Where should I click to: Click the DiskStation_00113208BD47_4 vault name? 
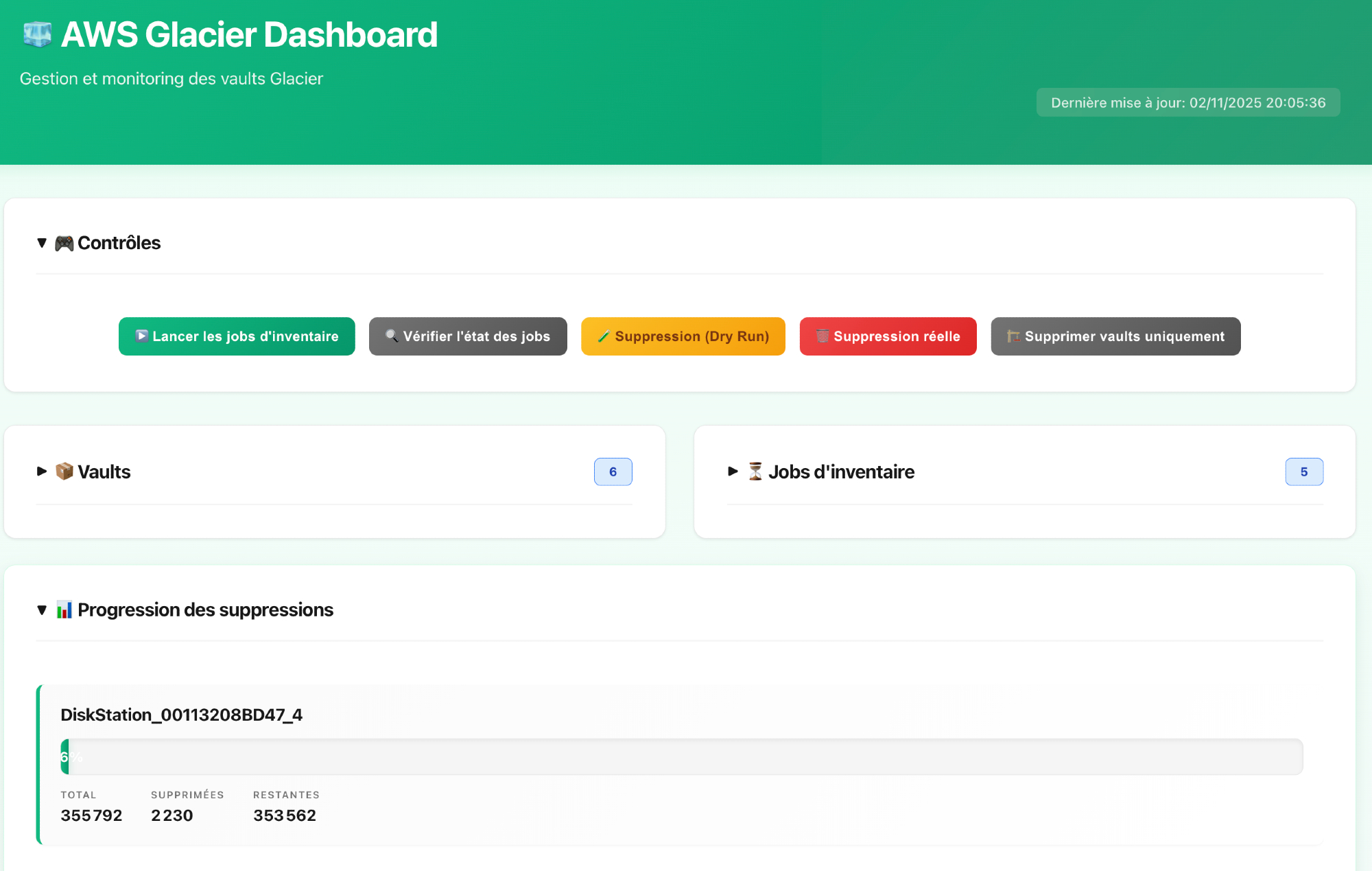pyautogui.click(x=181, y=715)
